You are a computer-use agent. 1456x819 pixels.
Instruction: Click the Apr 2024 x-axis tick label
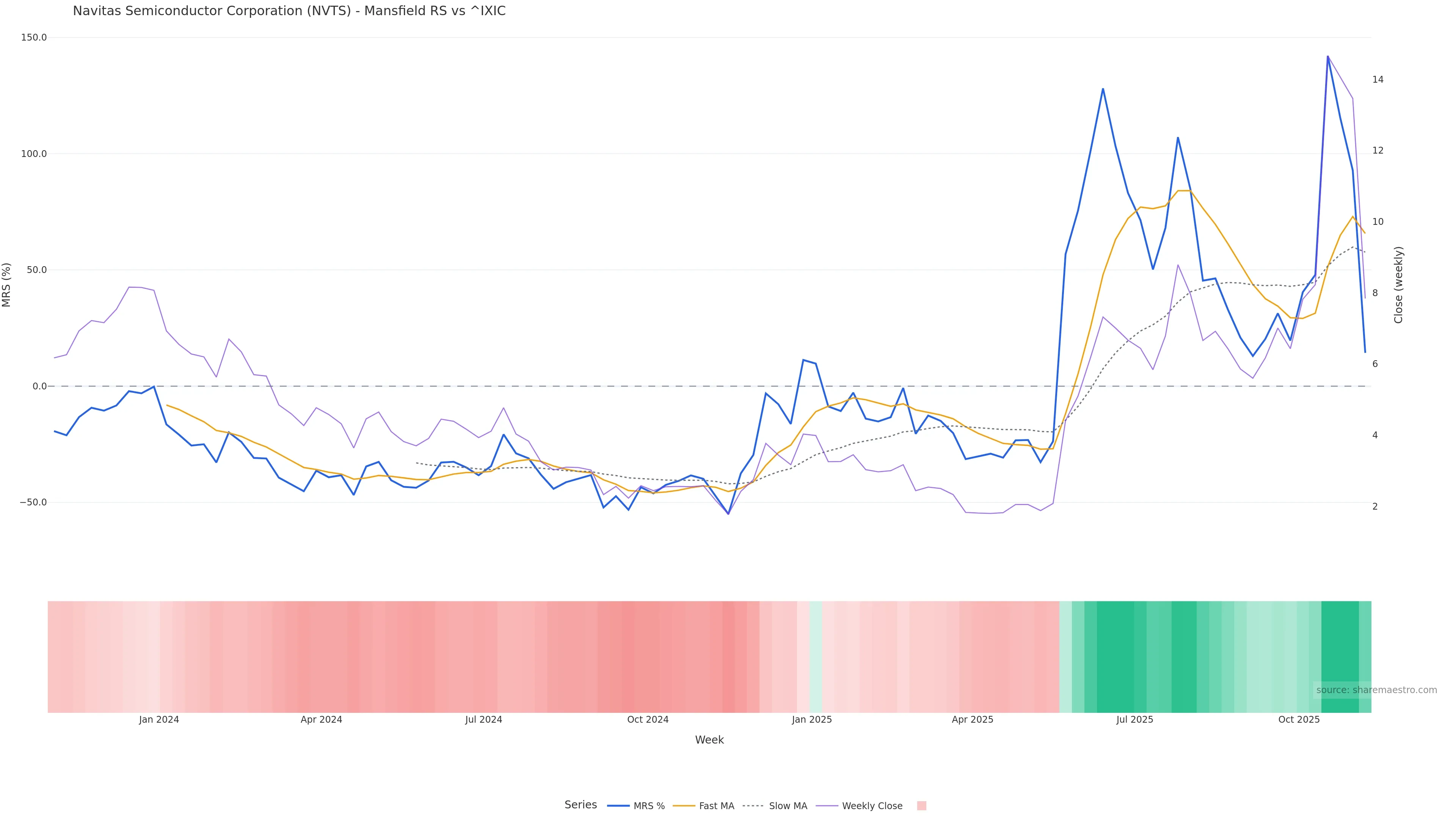tap(321, 720)
